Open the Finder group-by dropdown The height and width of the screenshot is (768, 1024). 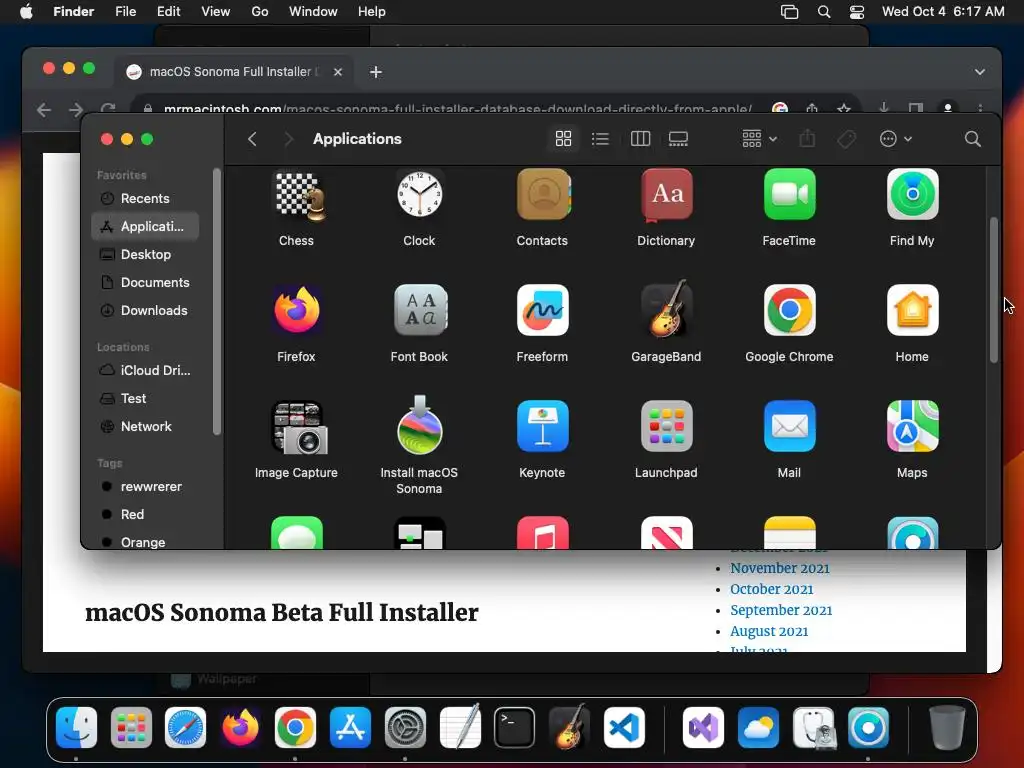tap(759, 138)
